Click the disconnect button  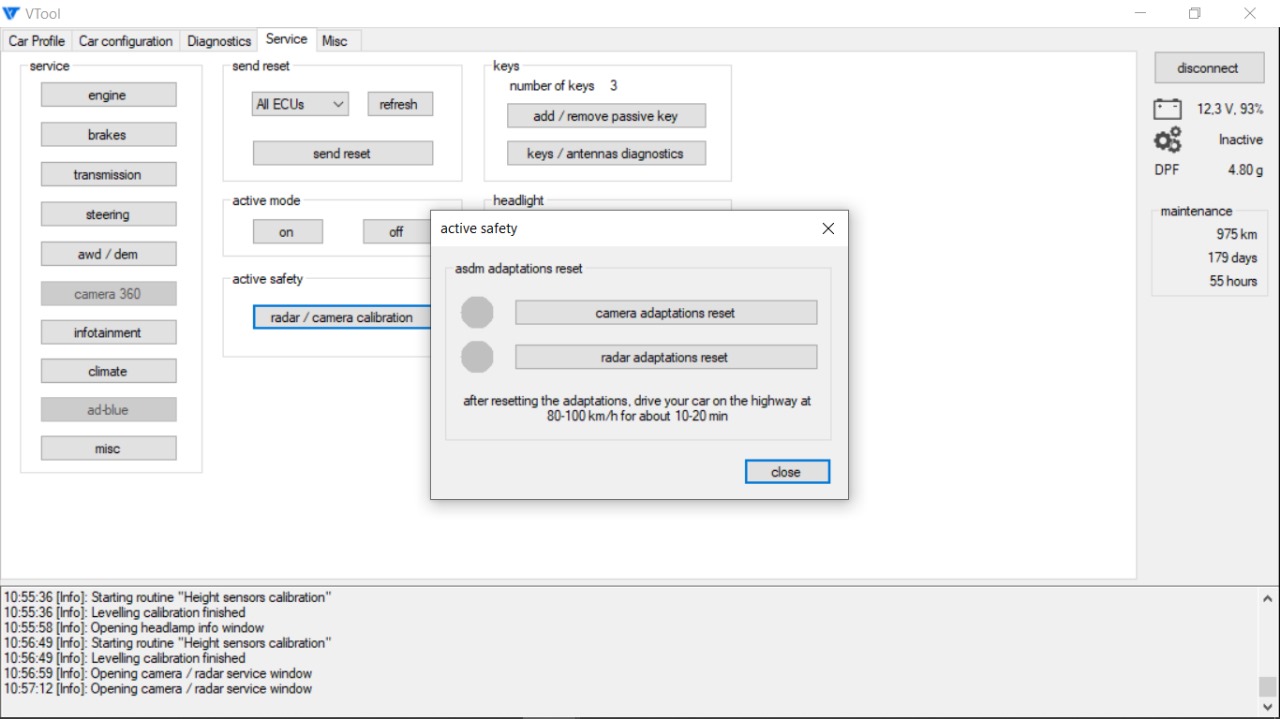pyautogui.click(x=1208, y=68)
